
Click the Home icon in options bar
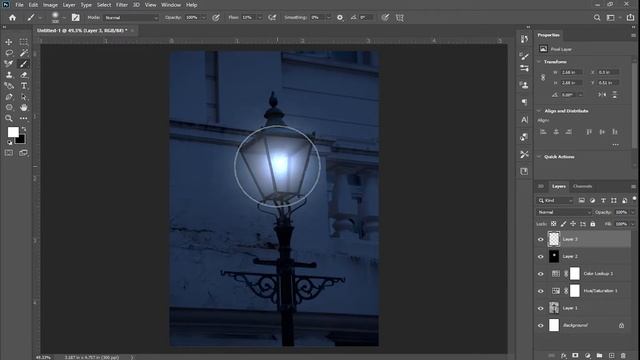[x=12, y=18]
